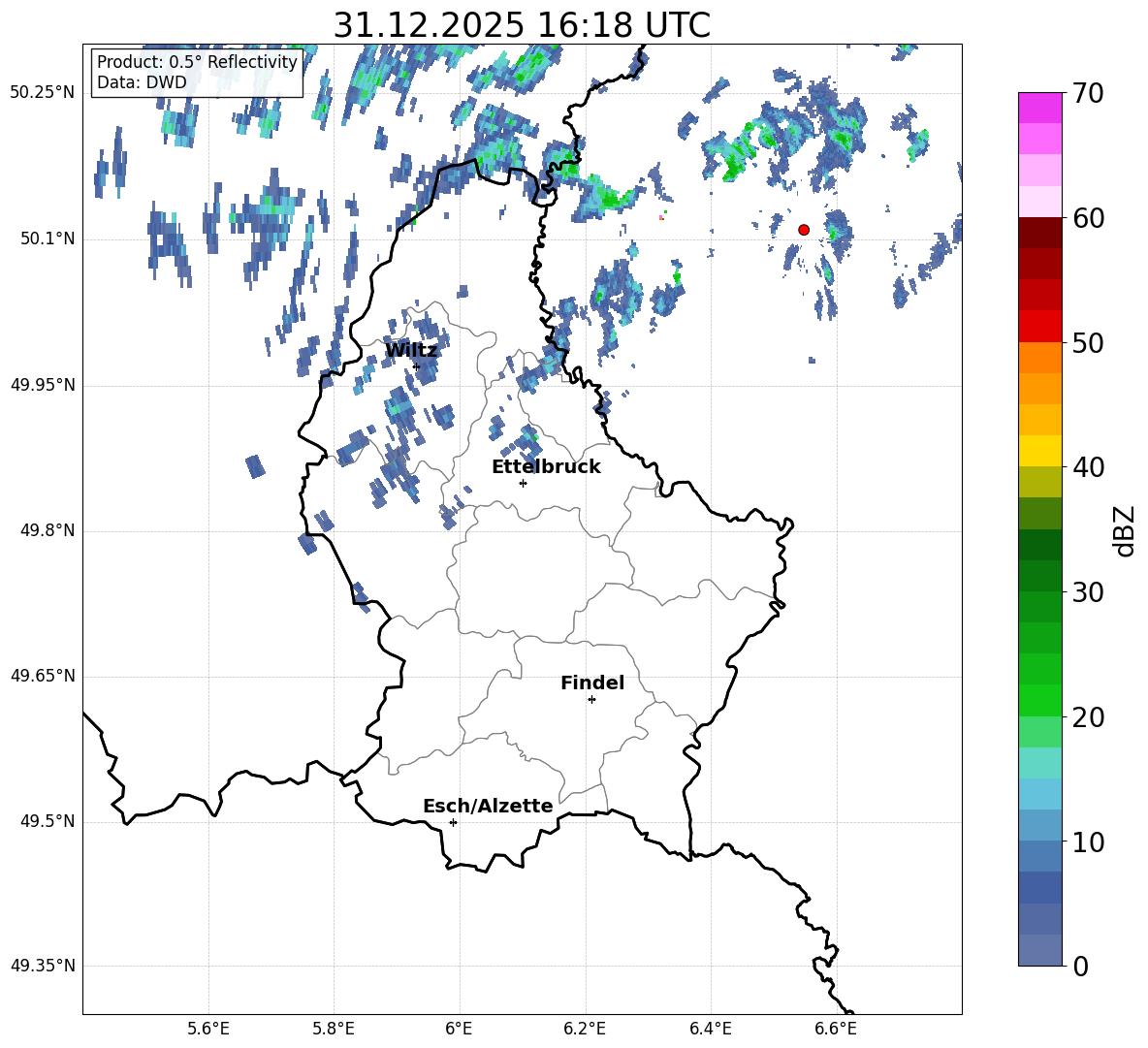Select the Esch/Alzette map label

click(487, 807)
